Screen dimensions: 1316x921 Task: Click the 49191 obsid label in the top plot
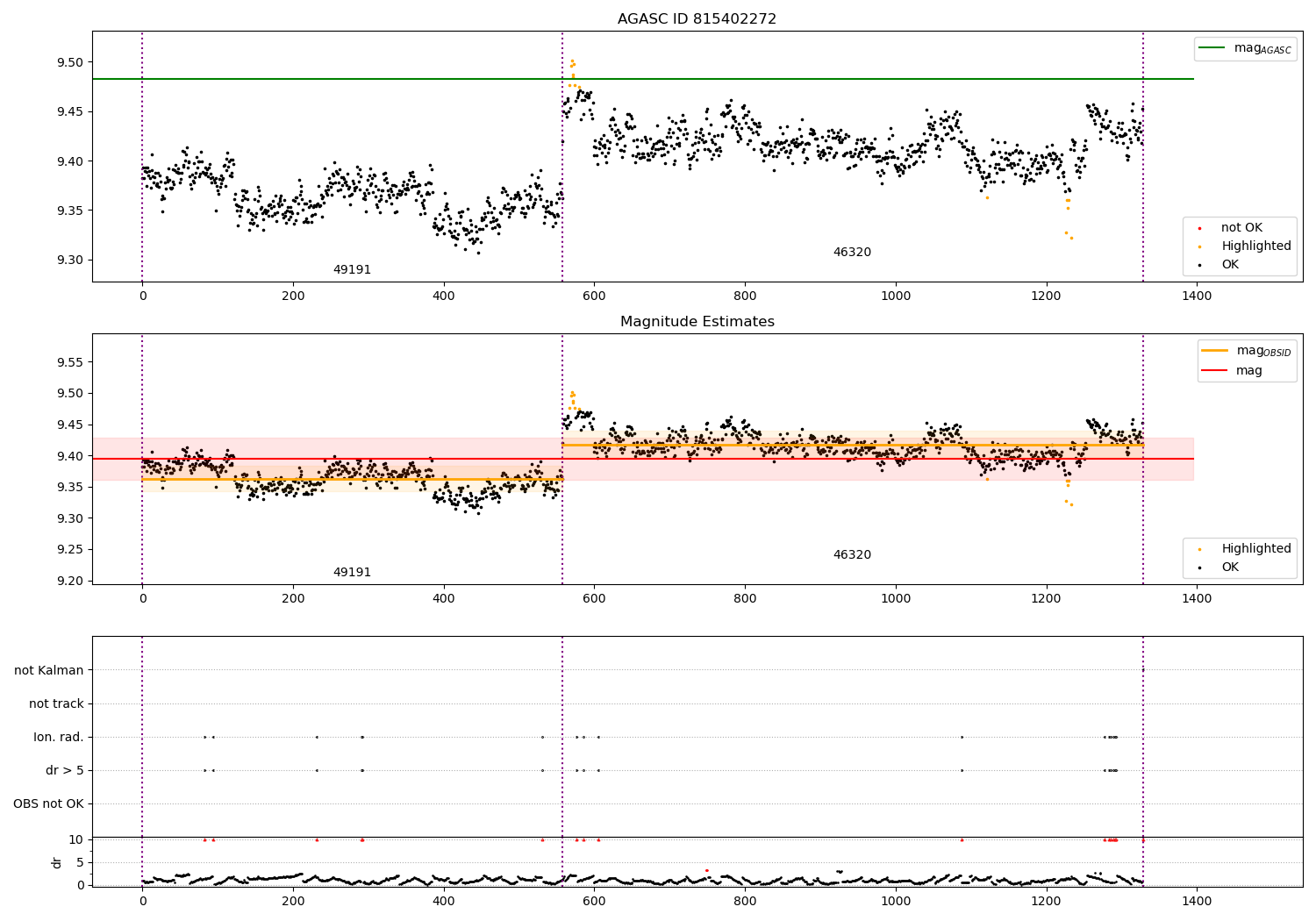pyautogui.click(x=352, y=269)
